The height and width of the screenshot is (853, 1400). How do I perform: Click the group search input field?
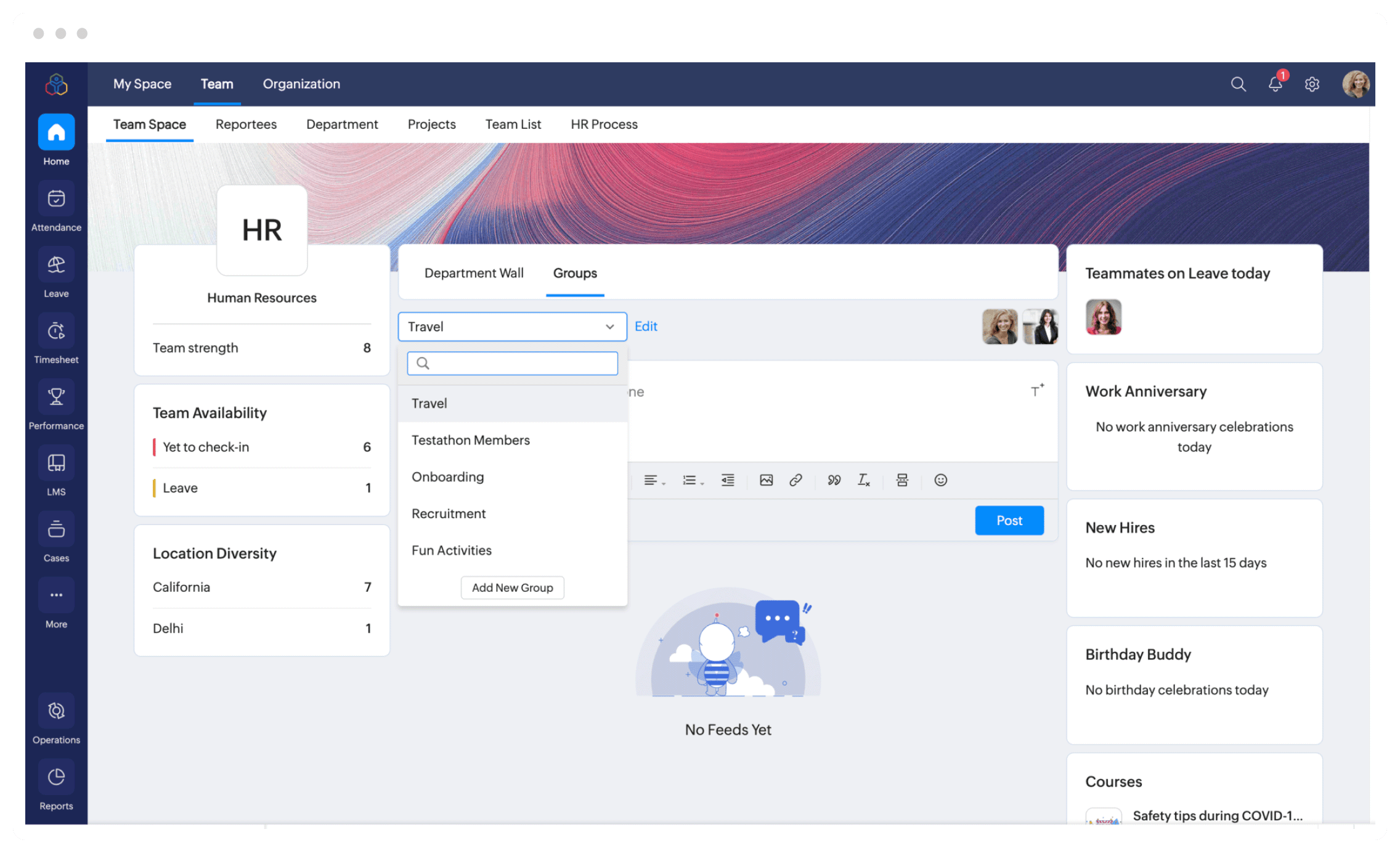pos(521,363)
